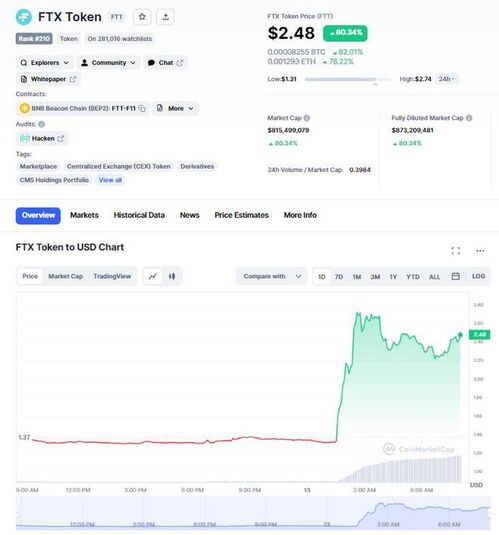Open the calendar date range picker

pyautogui.click(x=455, y=276)
